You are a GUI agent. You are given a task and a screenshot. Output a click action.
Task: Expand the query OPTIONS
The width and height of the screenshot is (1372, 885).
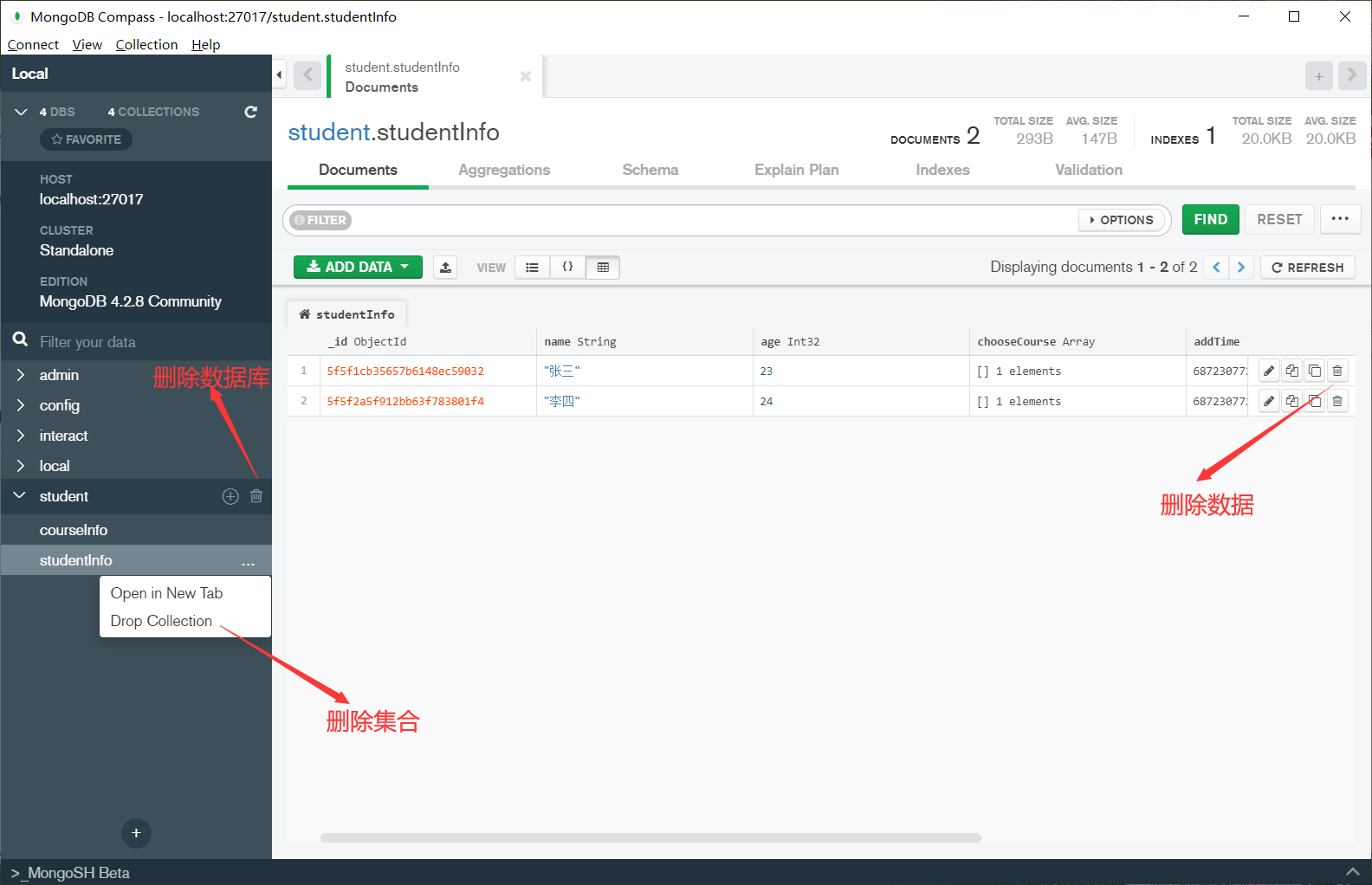pos(1122,220)
